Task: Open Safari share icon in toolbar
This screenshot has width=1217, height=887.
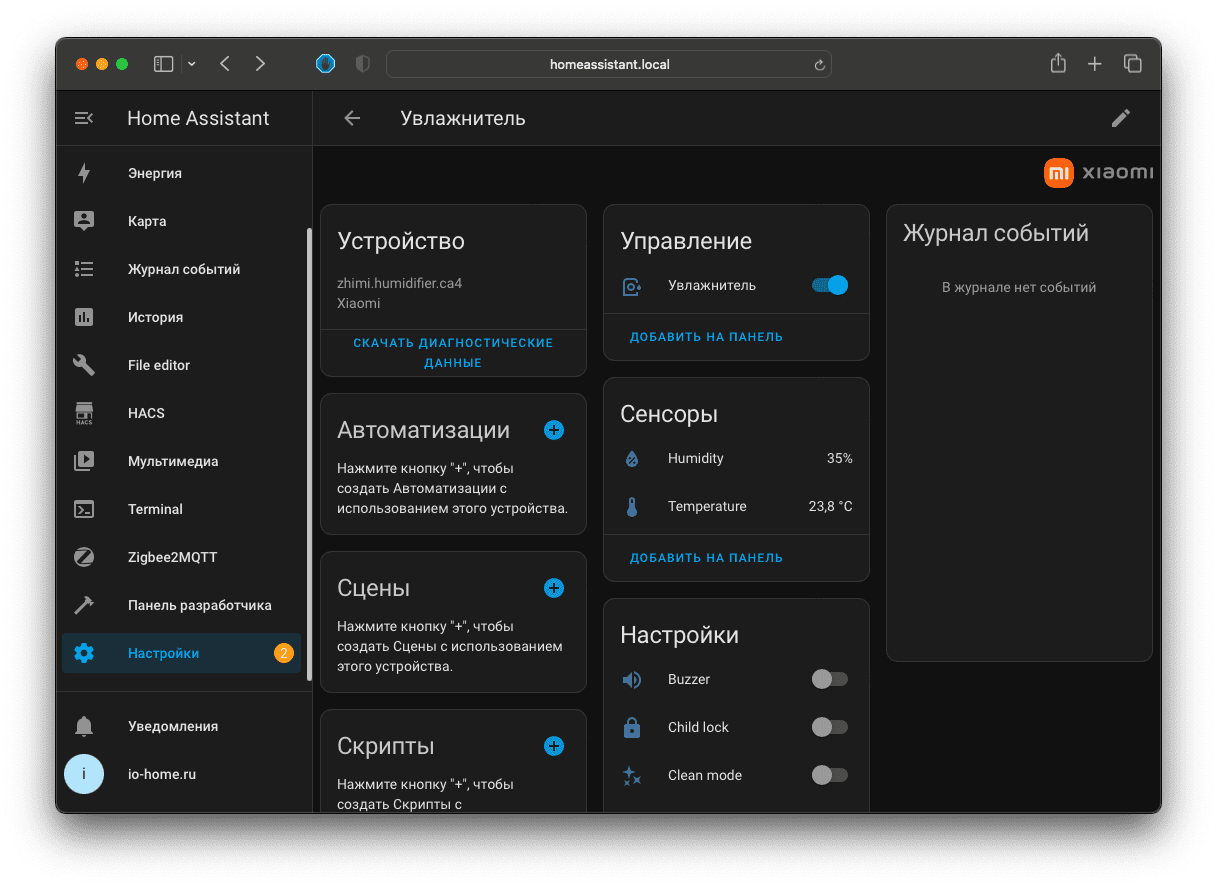Action: pos(1058,64)
